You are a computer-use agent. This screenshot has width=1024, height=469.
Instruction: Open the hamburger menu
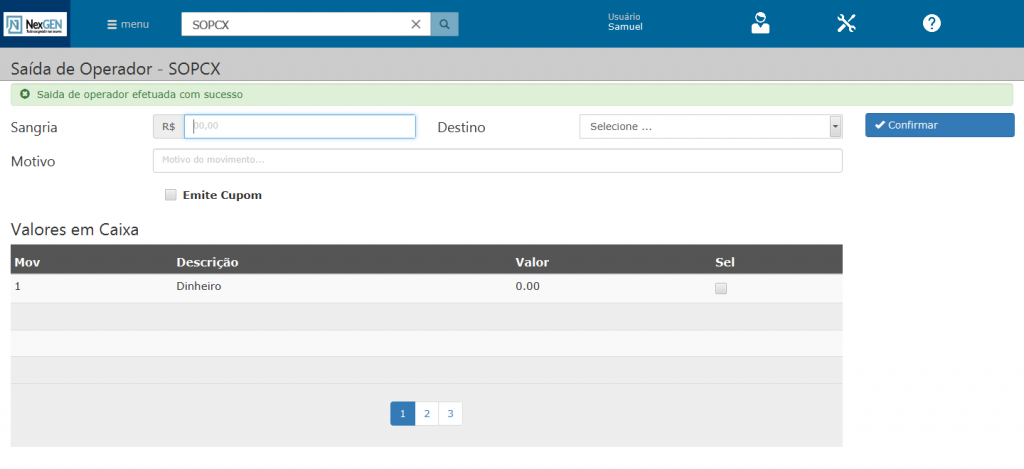coord(128,24)
